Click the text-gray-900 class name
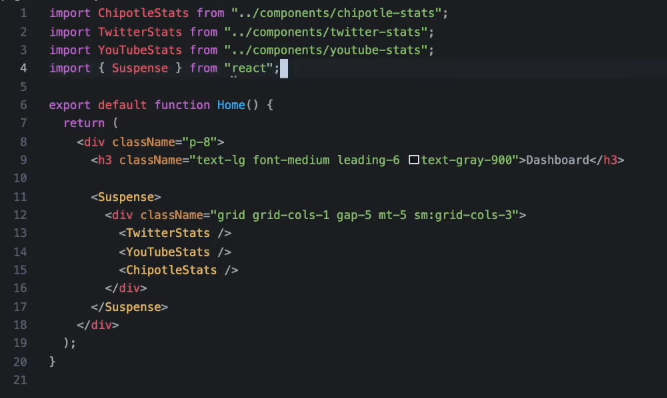This screenshot has width=667, height=398. (467, 160)
